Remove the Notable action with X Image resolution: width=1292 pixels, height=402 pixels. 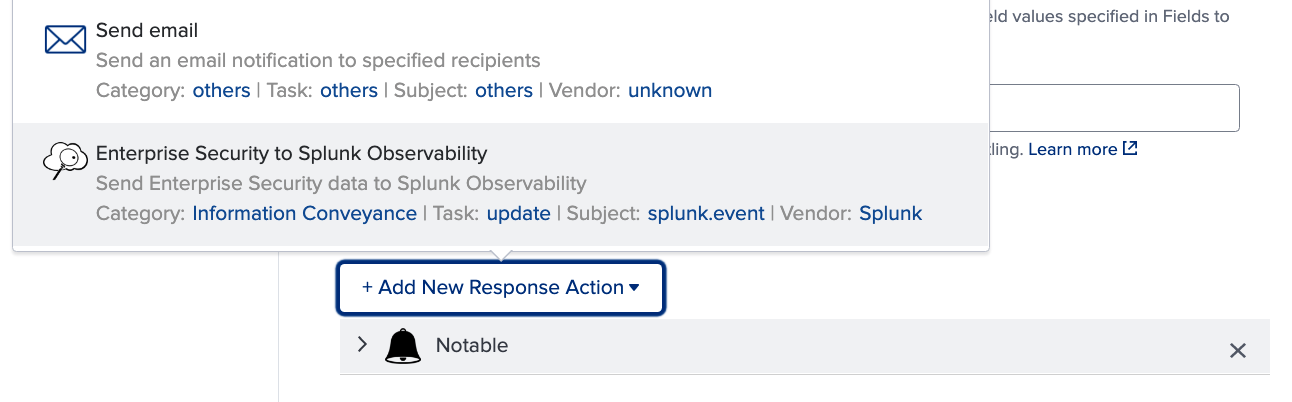tap(1238, 350)
